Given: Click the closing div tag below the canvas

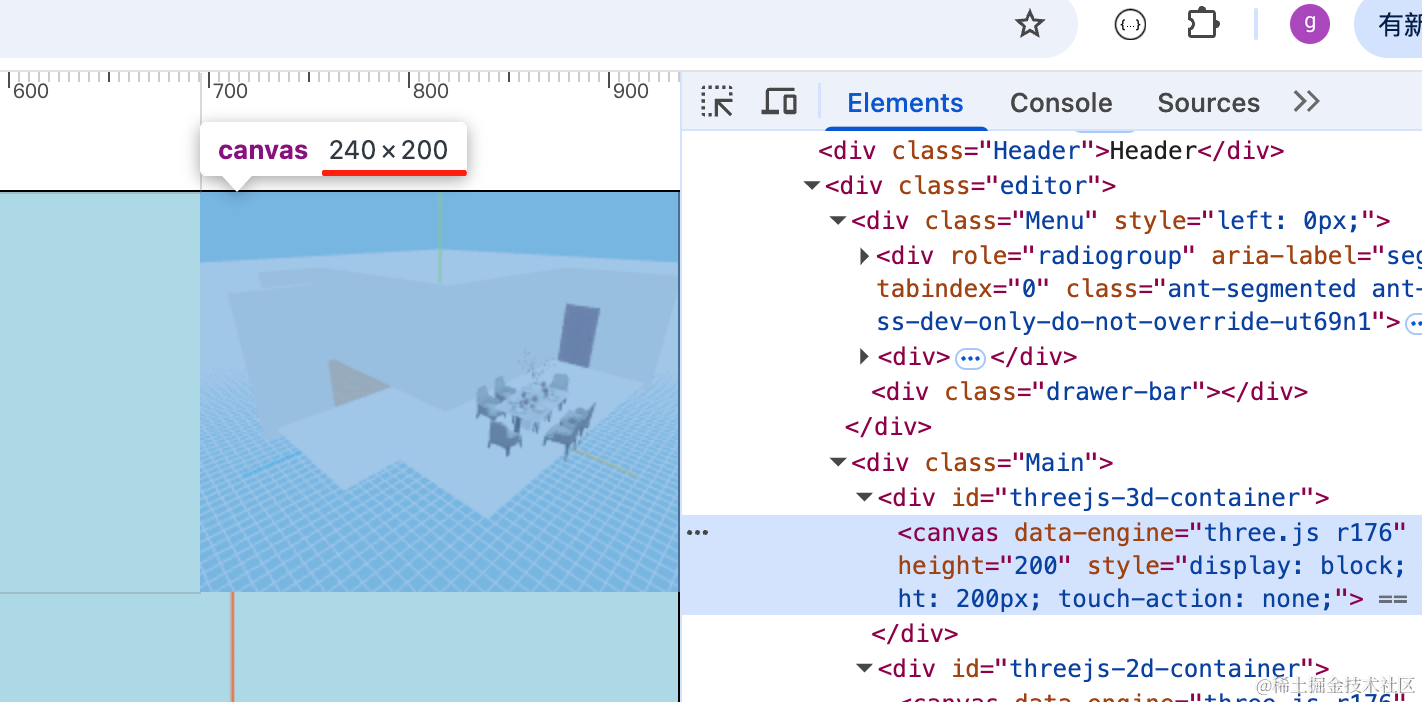Looking at the screenshot, I should pos(915,633).
